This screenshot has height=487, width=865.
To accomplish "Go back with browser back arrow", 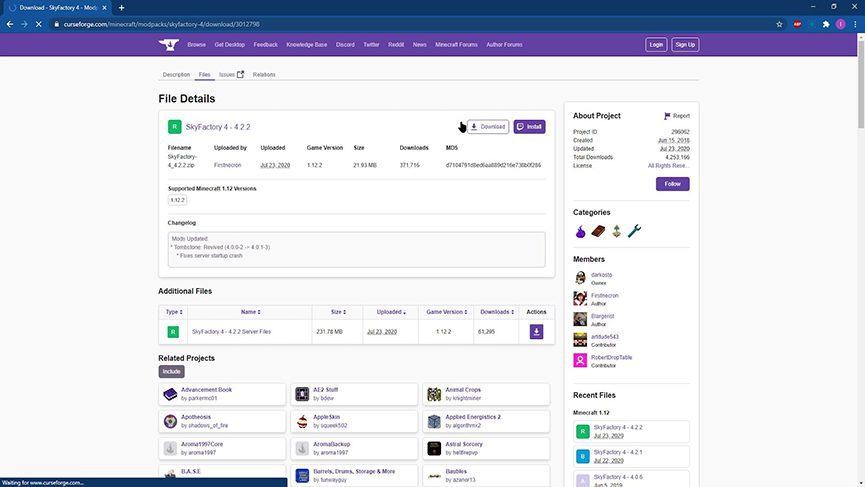I will click(10, 24).
